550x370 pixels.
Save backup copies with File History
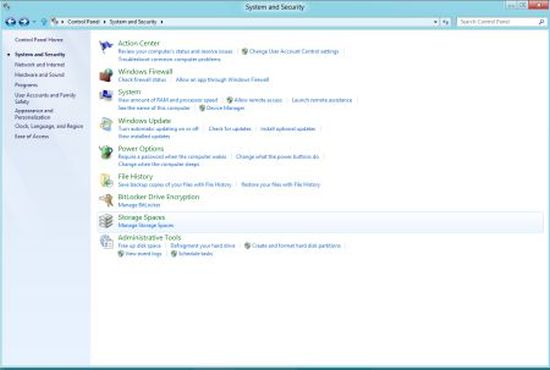[x=175, y=184]
